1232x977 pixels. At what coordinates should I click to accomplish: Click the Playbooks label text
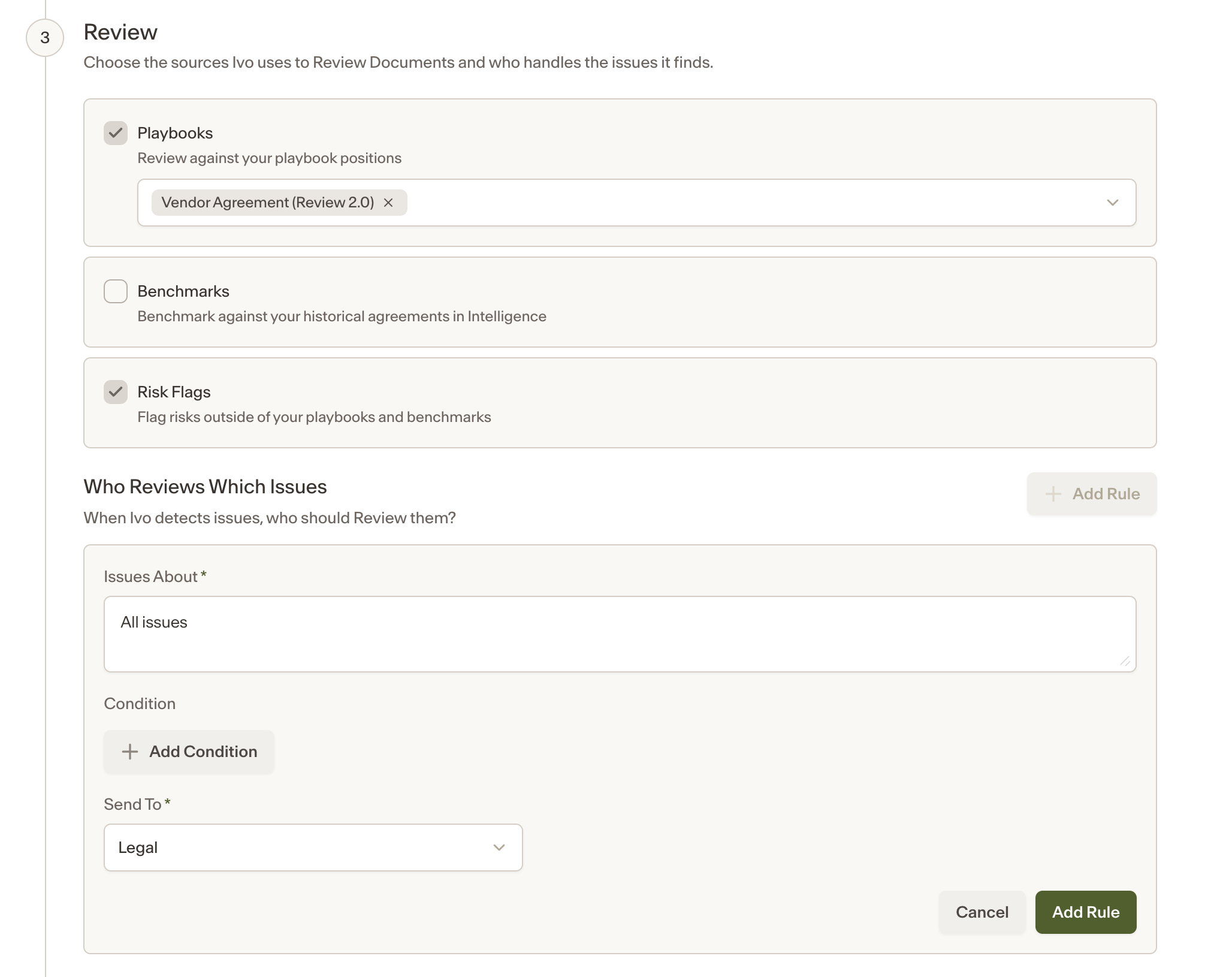coord(175,133)
